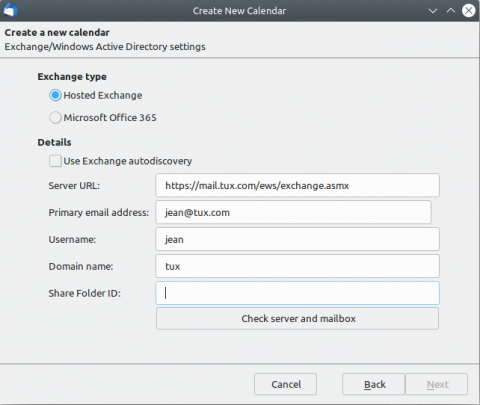Click the Details section heading

(x=54, y=142)
